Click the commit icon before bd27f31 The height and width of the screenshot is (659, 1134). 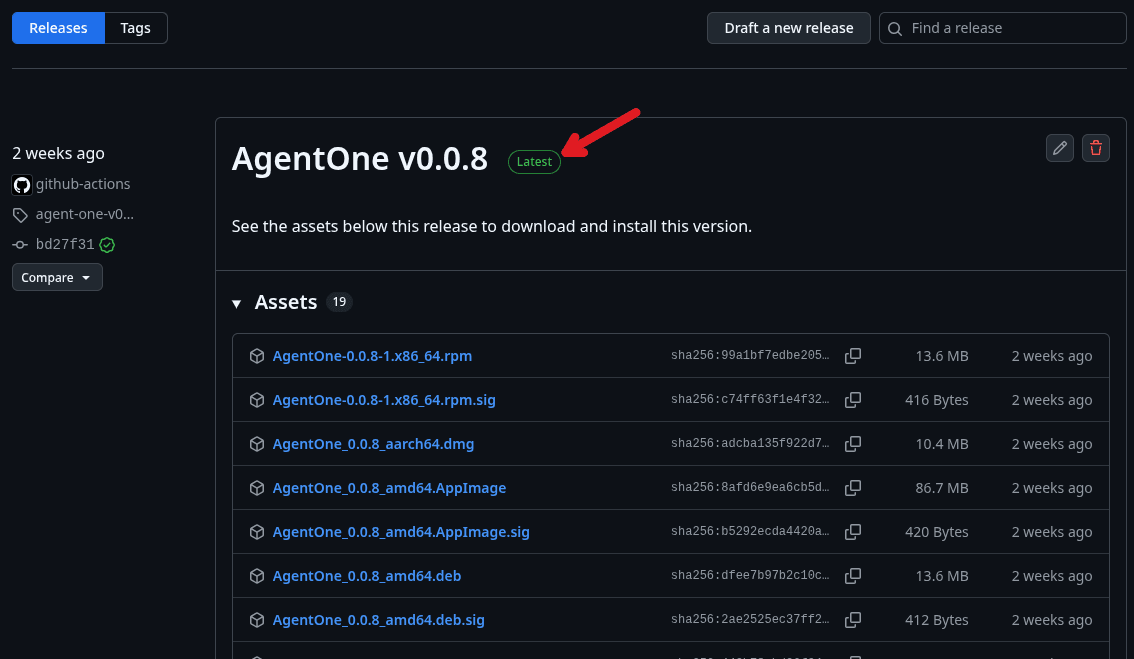(20, 244)
